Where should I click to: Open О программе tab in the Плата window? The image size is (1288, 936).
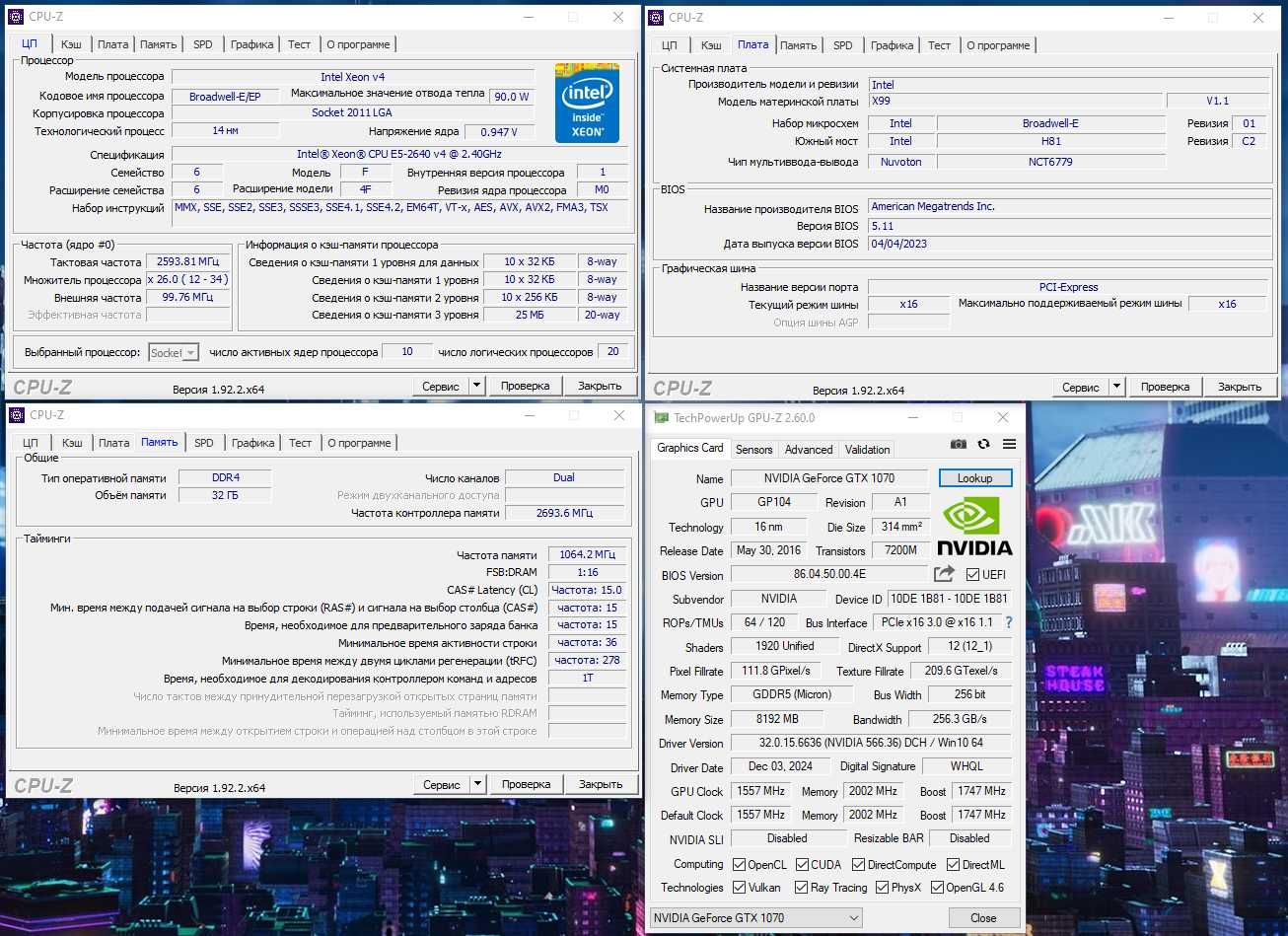tap(998, 45)
